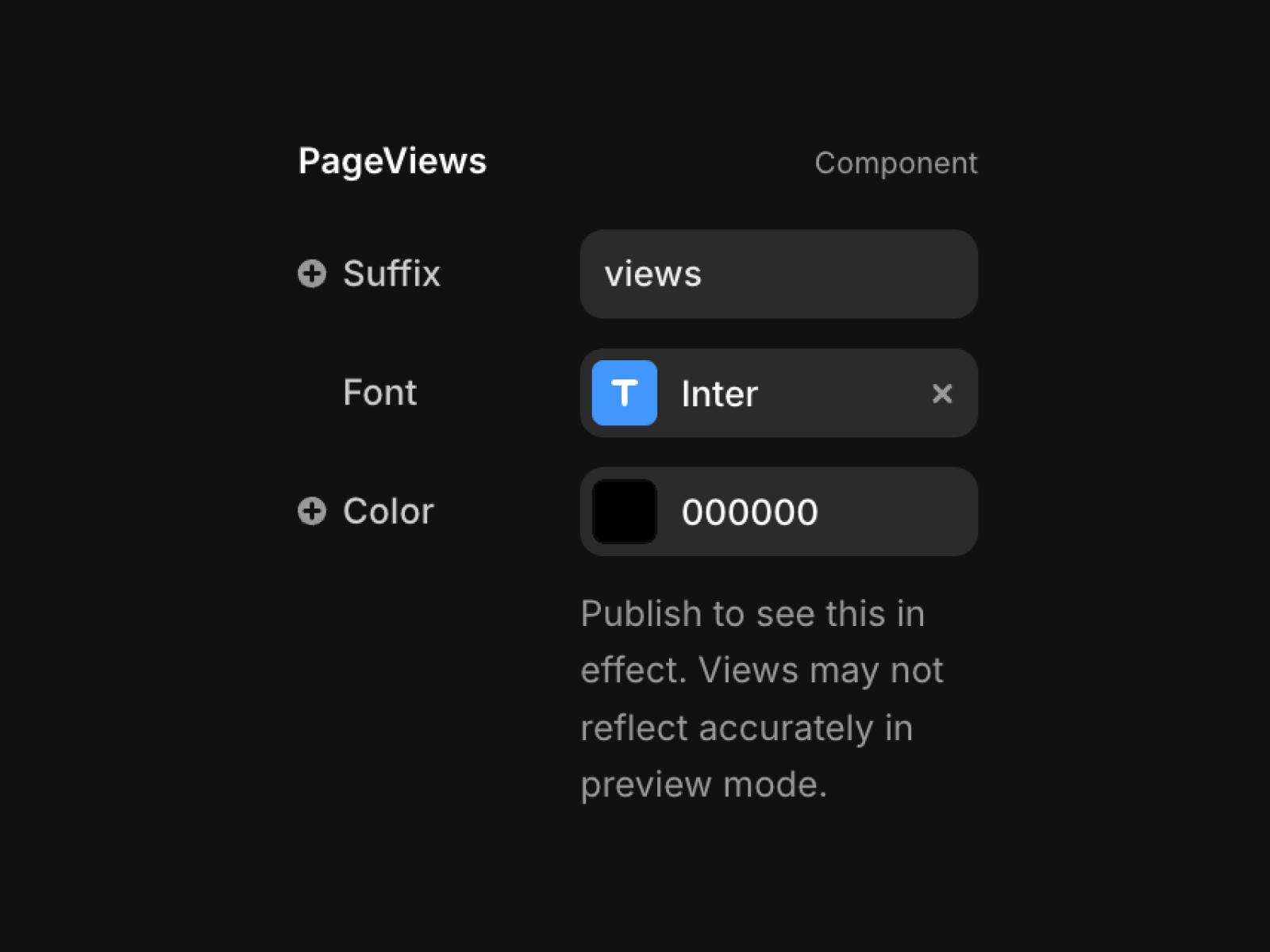Click the word views in the Suffix field
The image size is (1270, 952).
click(x=652, y=274)
